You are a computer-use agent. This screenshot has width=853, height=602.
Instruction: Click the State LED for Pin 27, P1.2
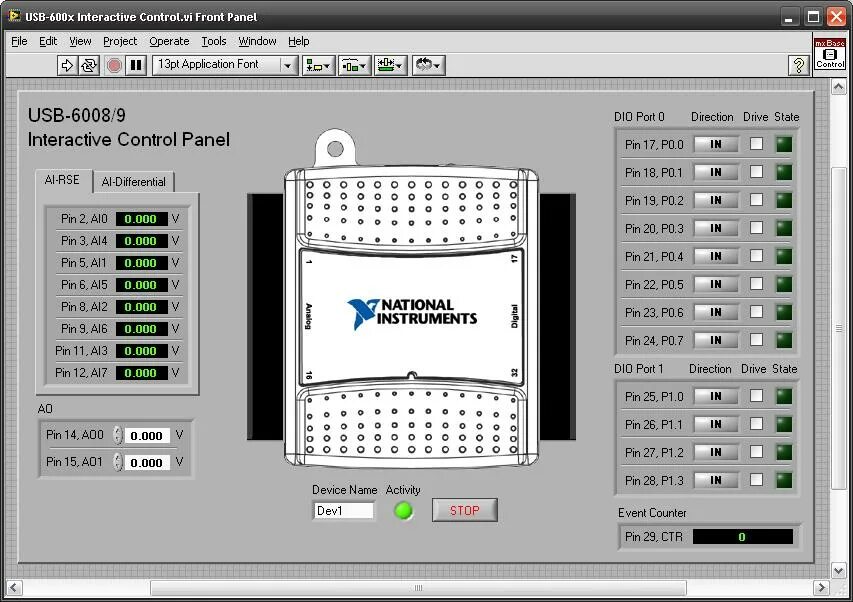click(x=784, y=452)
